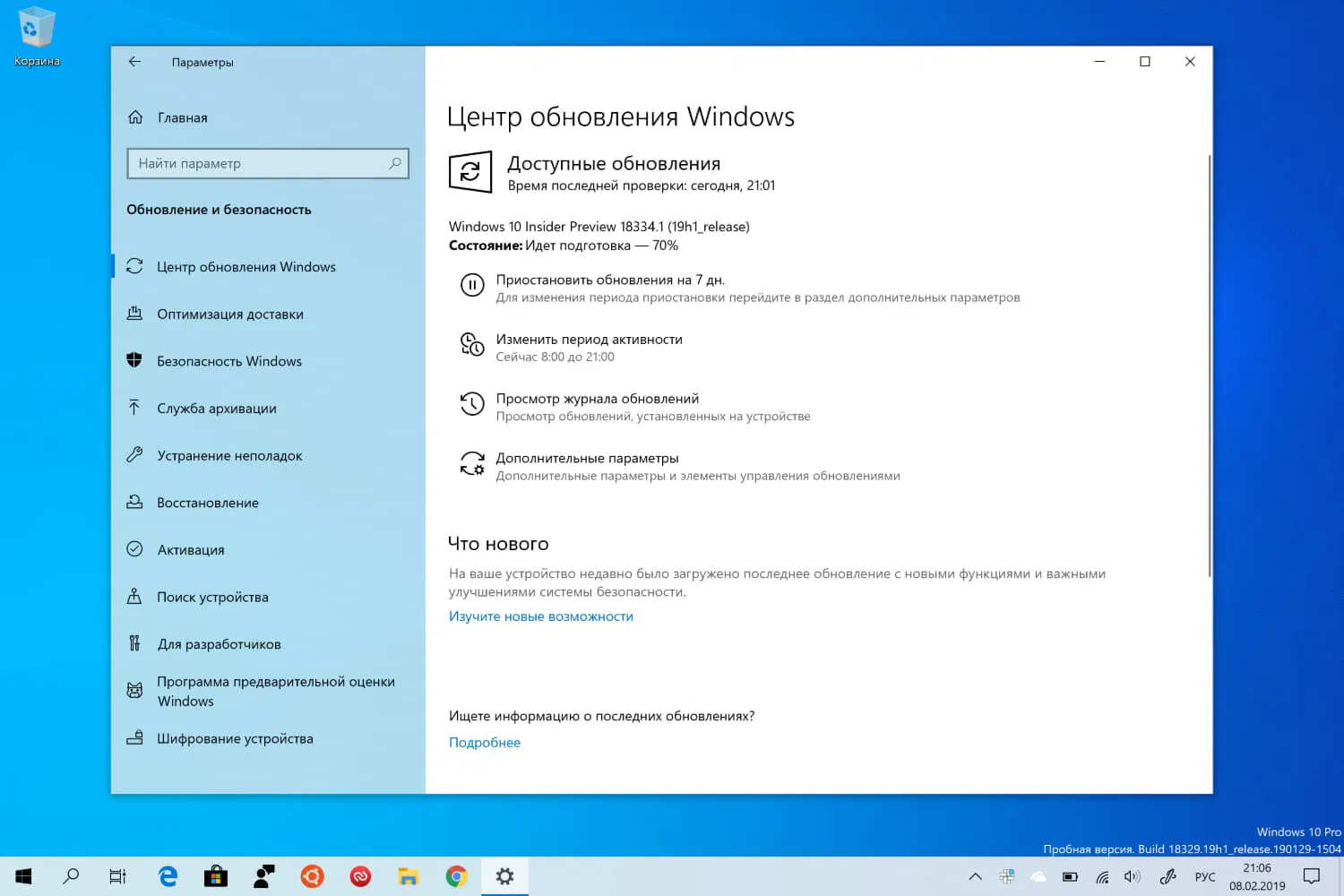Select the Устранение неполадок wrench icon
1344x896 pixels.
pyautogui.click(x=134, y=455)
